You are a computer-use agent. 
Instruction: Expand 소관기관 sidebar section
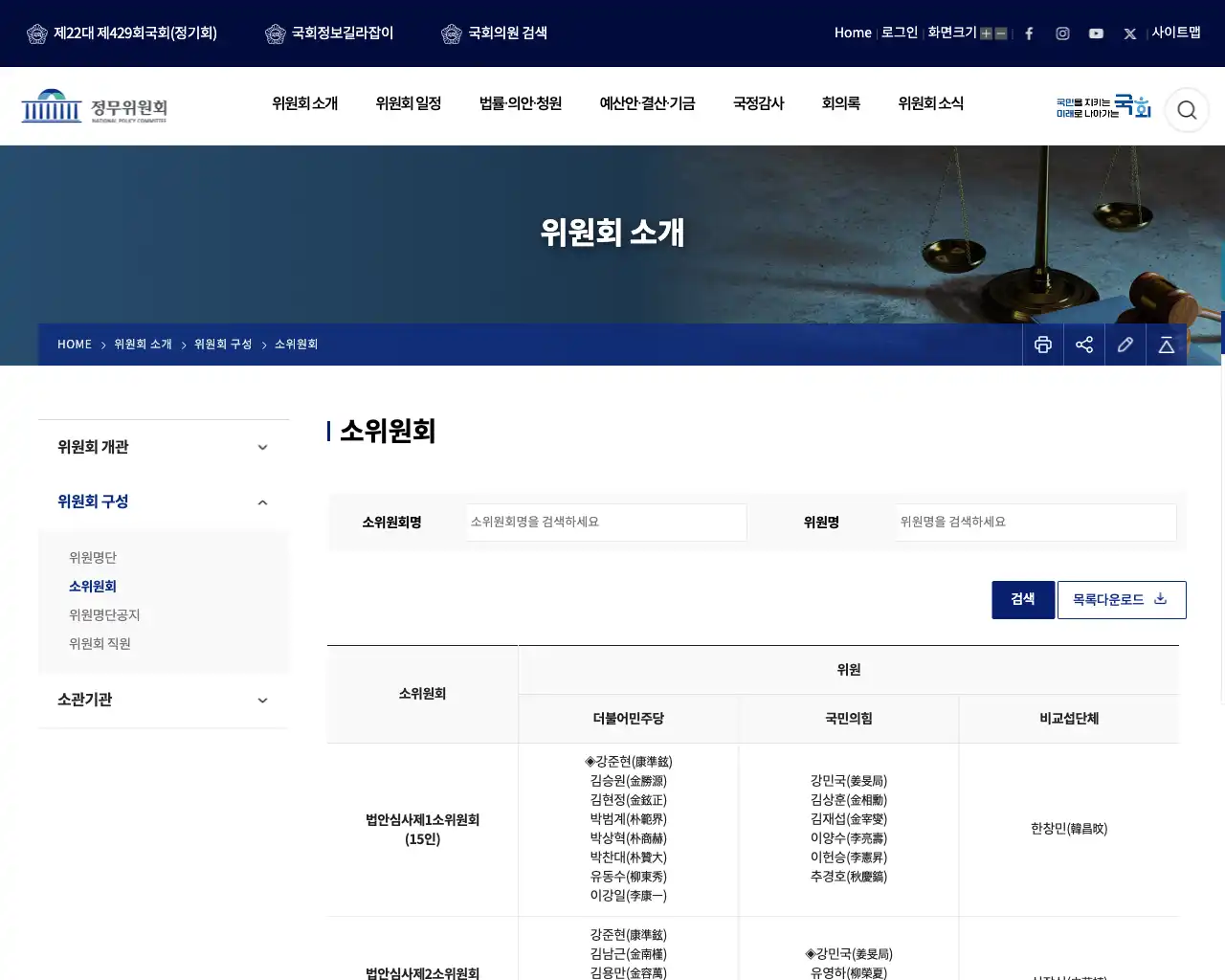tap(164, 700)
